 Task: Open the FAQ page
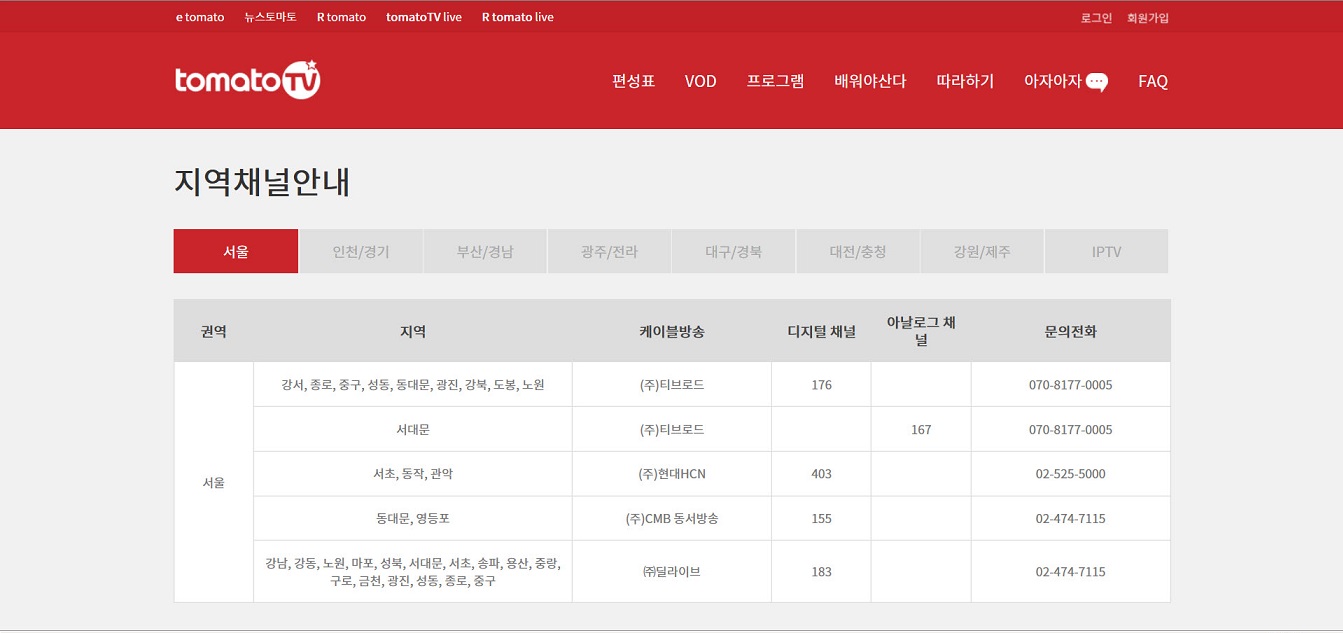(x=1152, y=81)
